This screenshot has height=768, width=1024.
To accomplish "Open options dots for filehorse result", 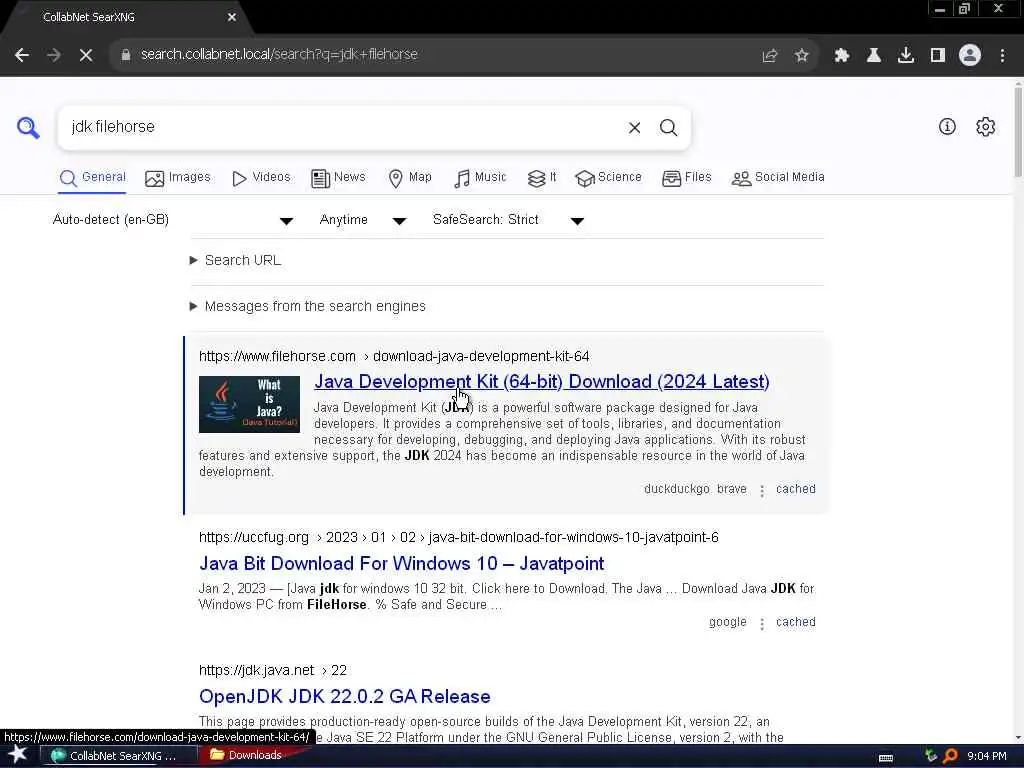I will click(761, 490).
